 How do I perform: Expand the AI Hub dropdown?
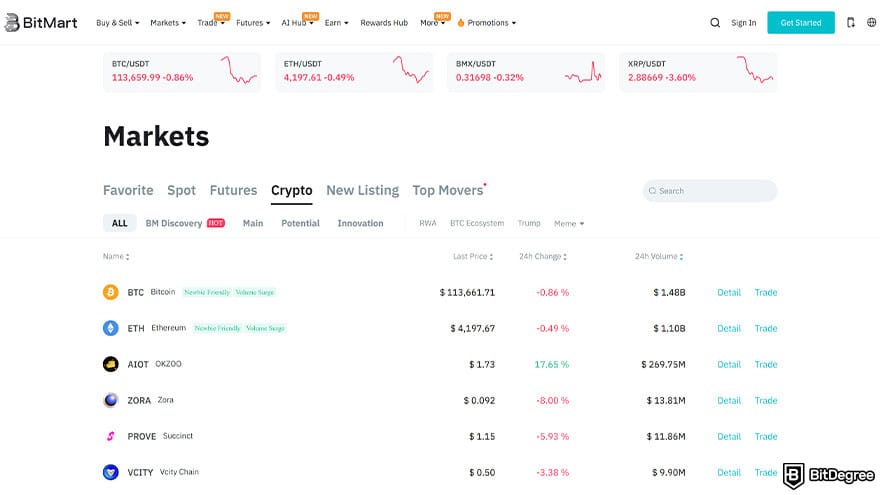coord(297,23)
